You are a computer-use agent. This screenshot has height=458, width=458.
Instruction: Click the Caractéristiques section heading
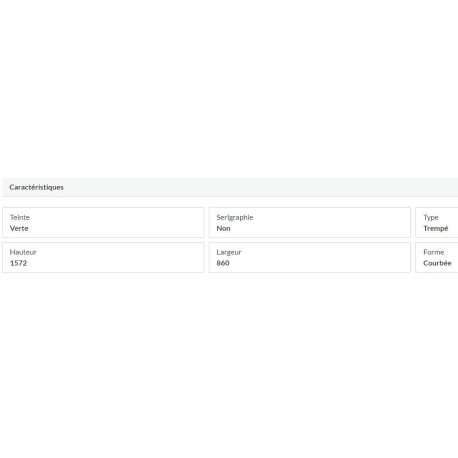point(36,187)
